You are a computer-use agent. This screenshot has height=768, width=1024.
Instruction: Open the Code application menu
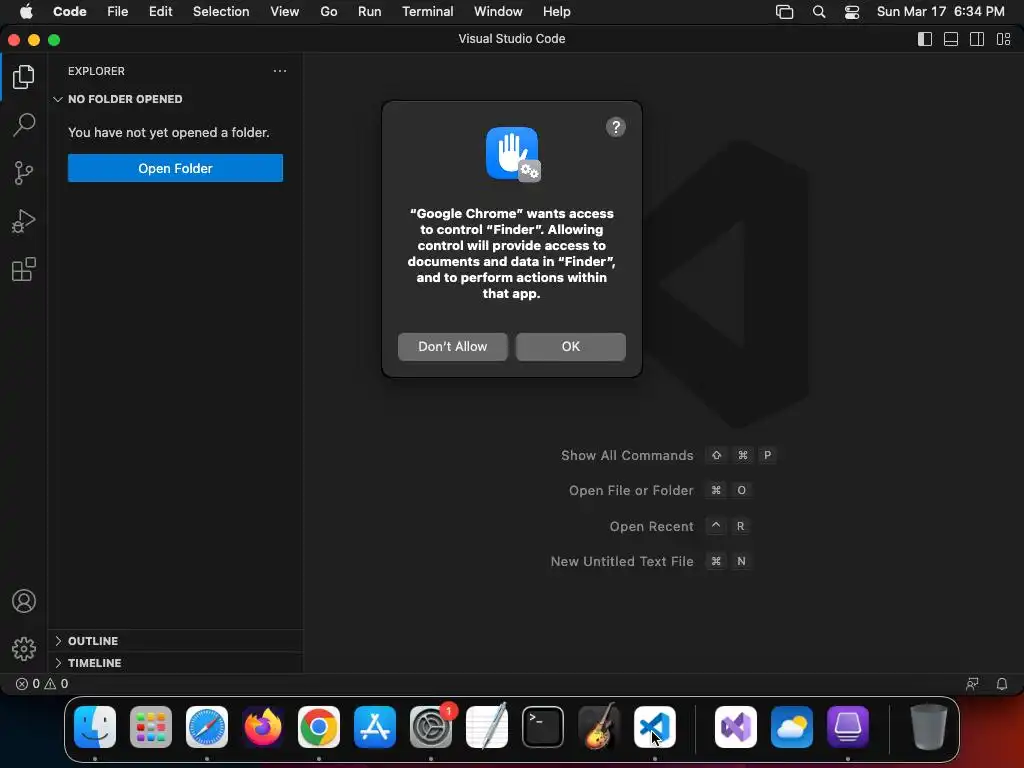(70, 12)
